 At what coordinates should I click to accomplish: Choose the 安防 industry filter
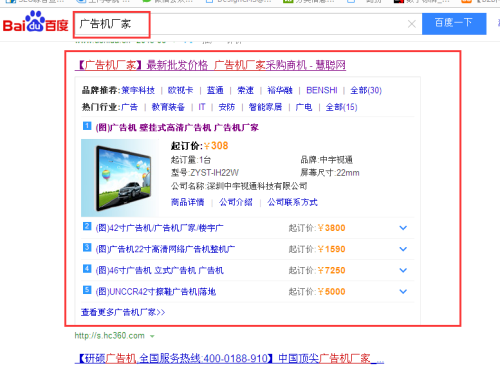point(227,107)
